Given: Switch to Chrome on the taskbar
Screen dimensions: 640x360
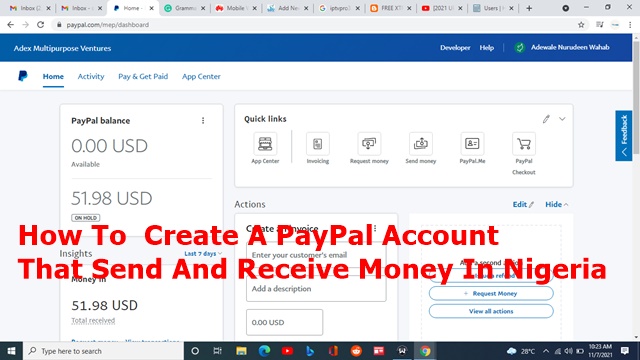Looking at the screenshot, I should (425, 351).
